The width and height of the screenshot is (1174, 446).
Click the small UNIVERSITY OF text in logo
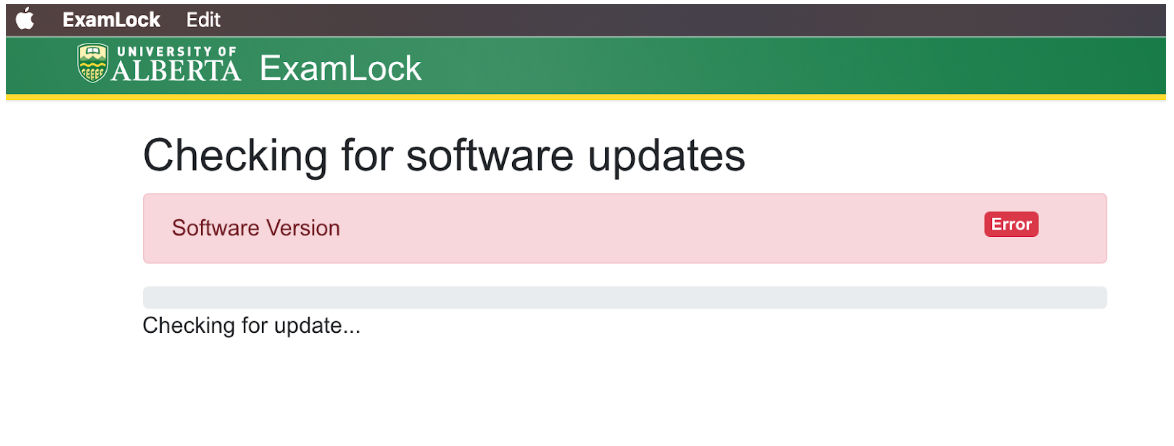[x=176, y=51]
